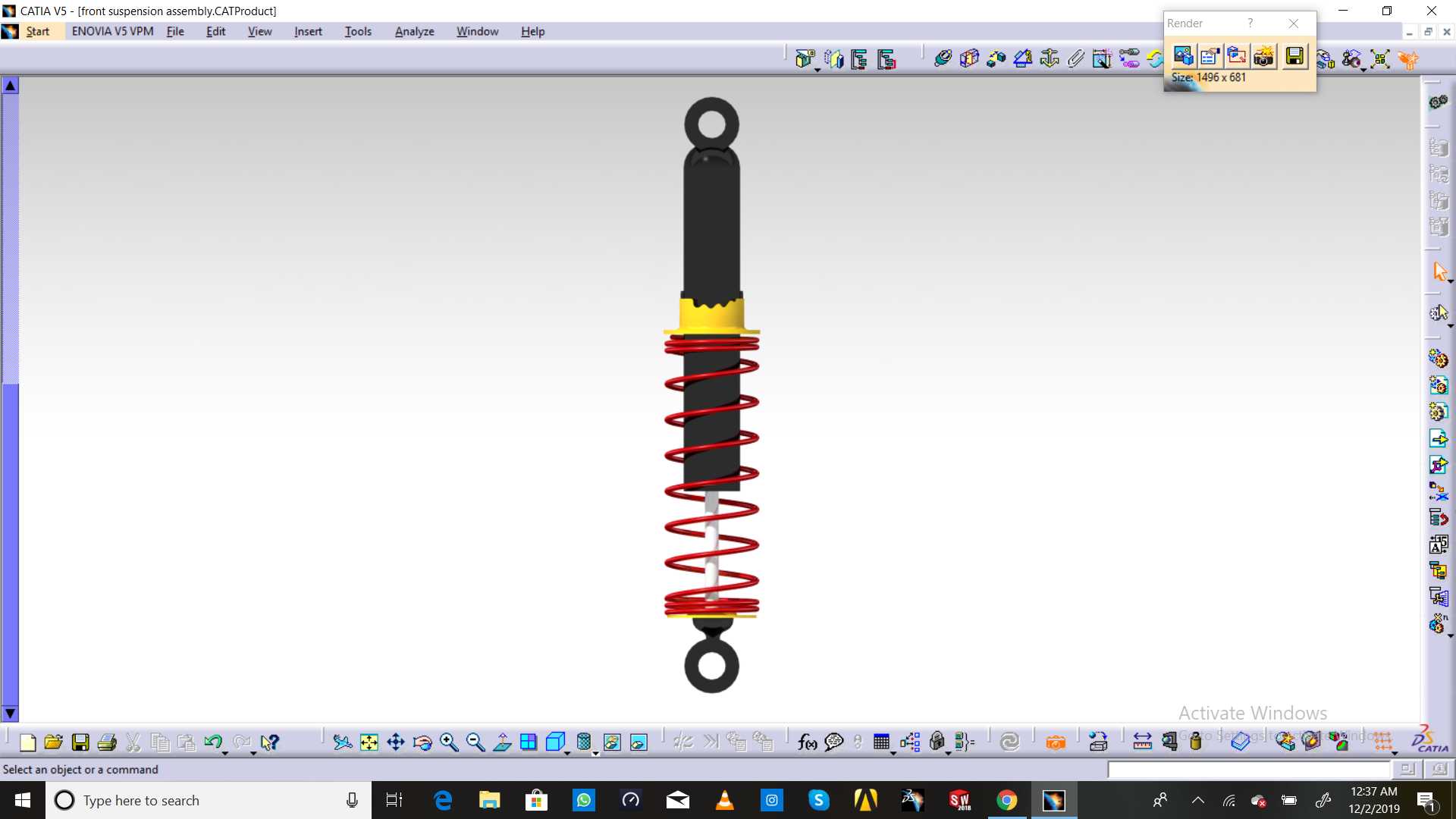Select the Rotate view tool

422,742
